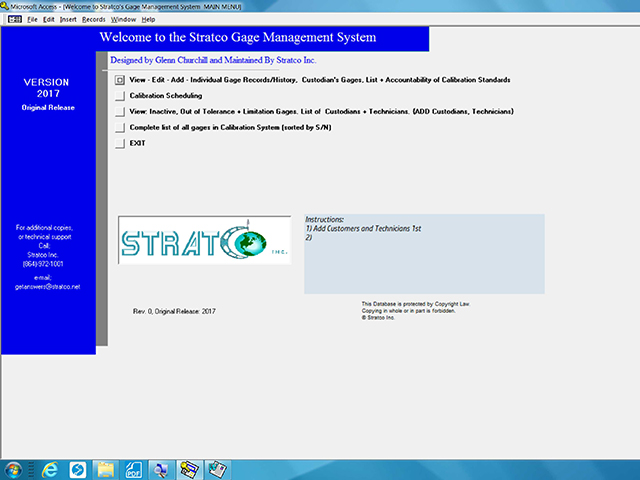This screenshot has height=480, width=640.
Task: Open the Records menu
Action: coord(93,19)
